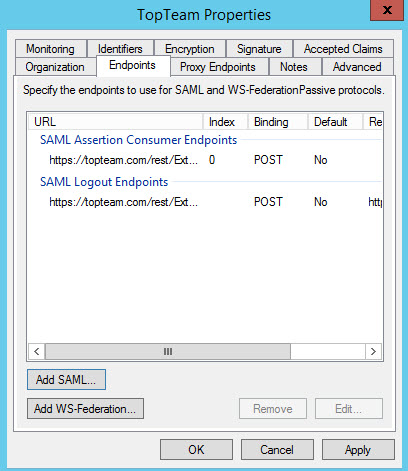Open the Advanced tab
408x471 pixels.
pos(357,67)
